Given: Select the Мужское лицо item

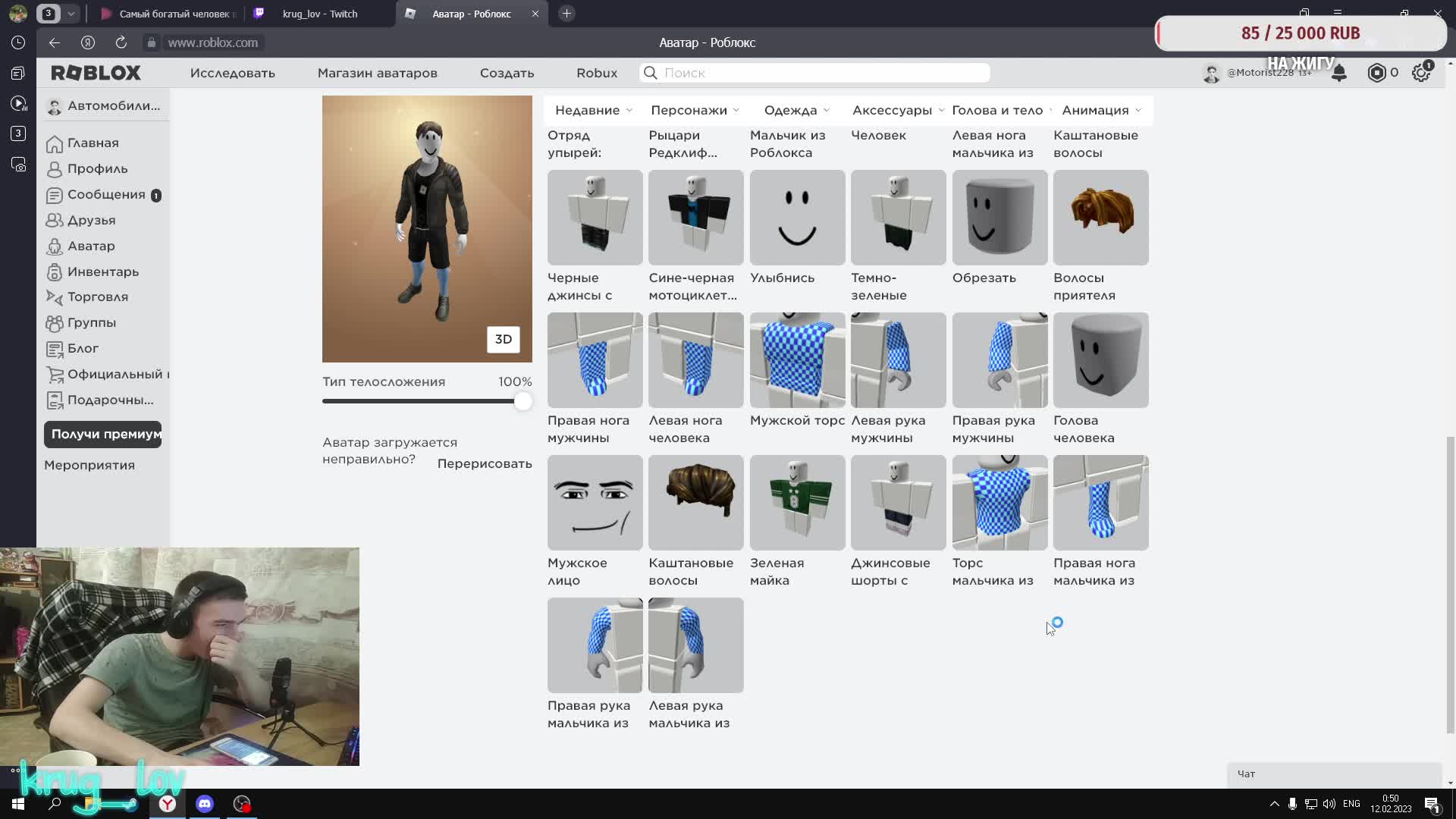Looking at the screenshot, I should (x=595, y=503).
